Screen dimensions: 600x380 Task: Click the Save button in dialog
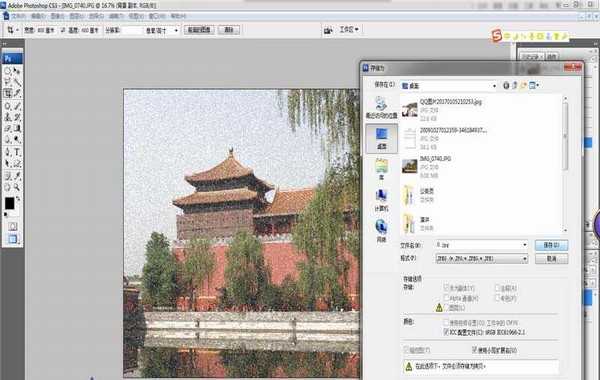pos(551,245)
